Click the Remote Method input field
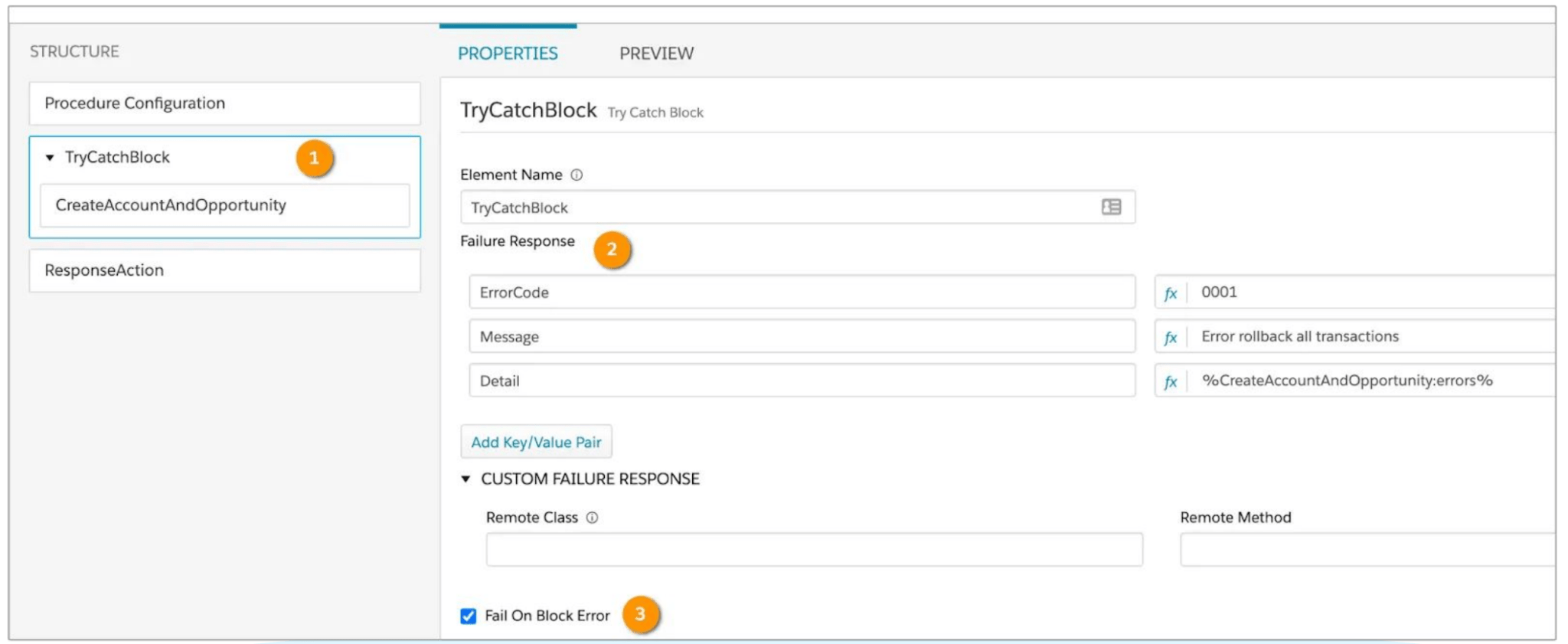The width and height of the screenshot is (1568, 644). 1367,550
